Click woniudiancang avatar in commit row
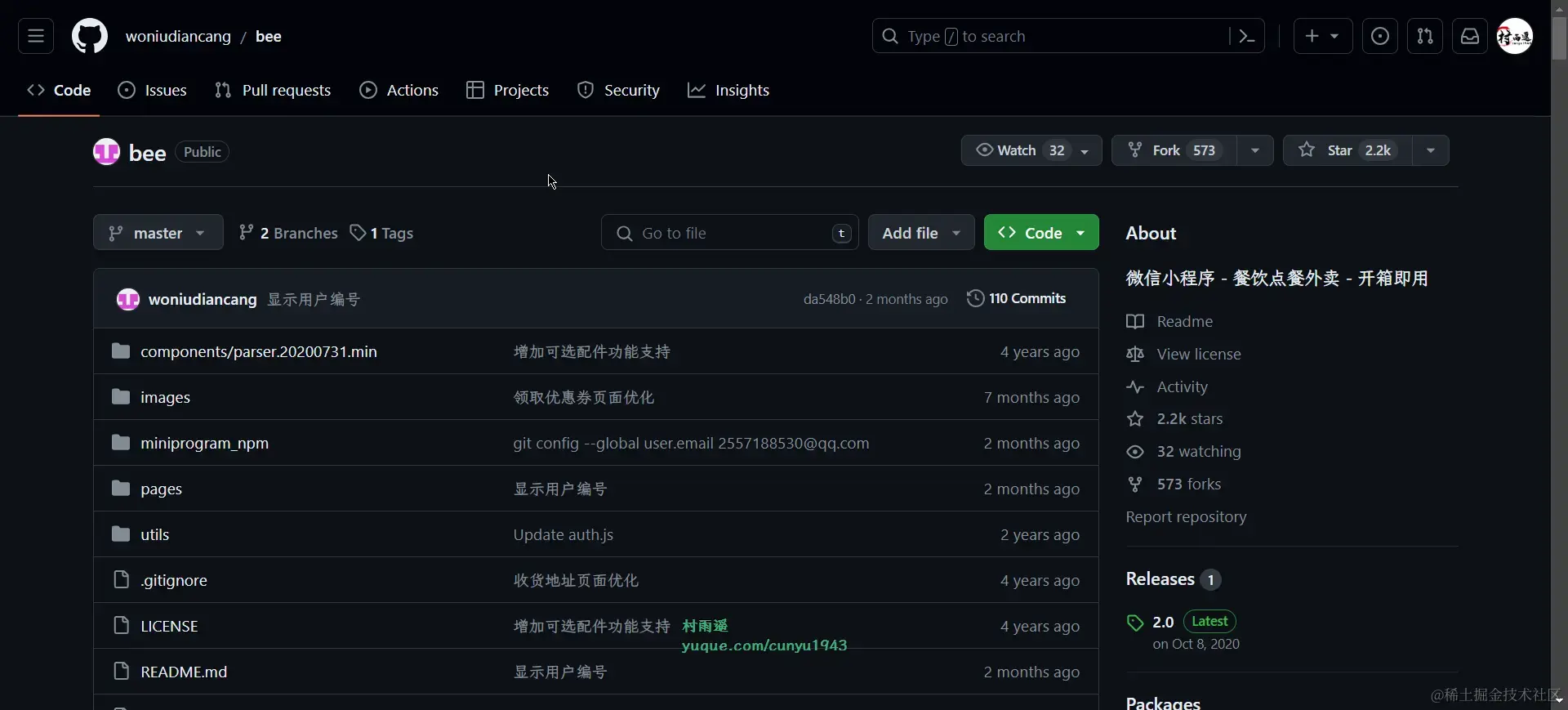The height and width of the screenshot is (710, 1568). click(128, 299)
